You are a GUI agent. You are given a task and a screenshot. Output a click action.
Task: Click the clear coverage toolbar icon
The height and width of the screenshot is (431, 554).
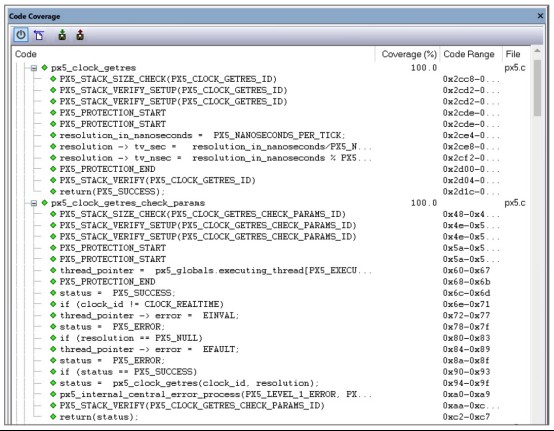[x=39, y=35]
